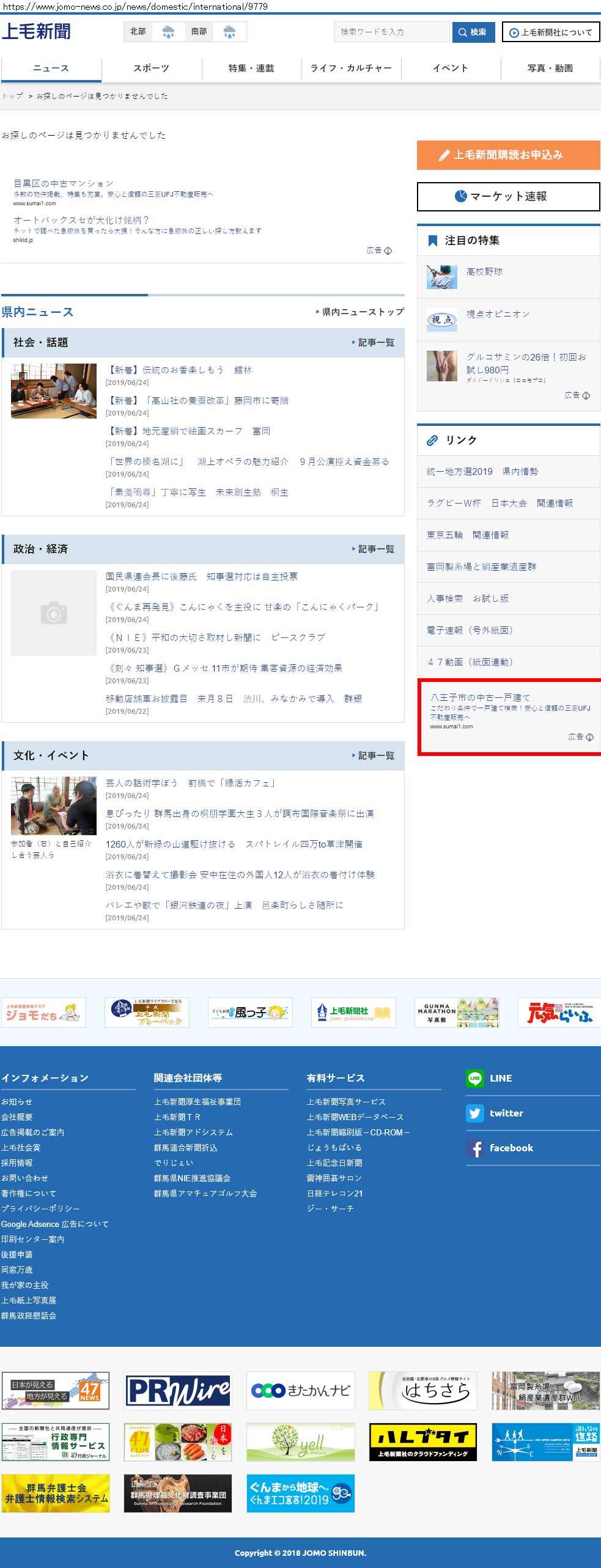Go to 県内ニューストップ link
601x1568 pixels.
pyautogui.click(x=362, y=312)
